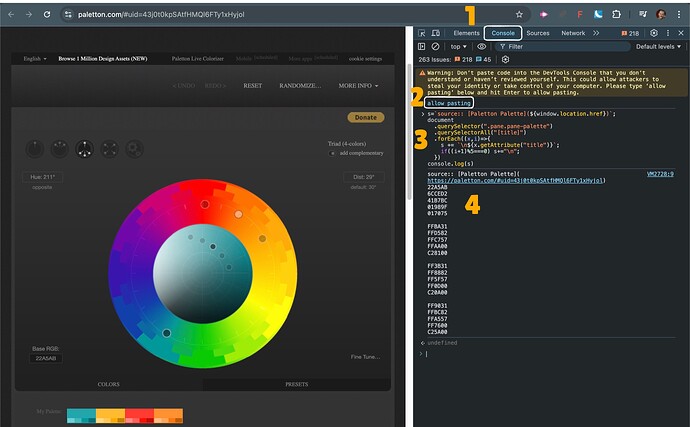Open the Chrome Extensions puzzle menu
The width and height of the screenshot is (690, 427).
[617, 15]
